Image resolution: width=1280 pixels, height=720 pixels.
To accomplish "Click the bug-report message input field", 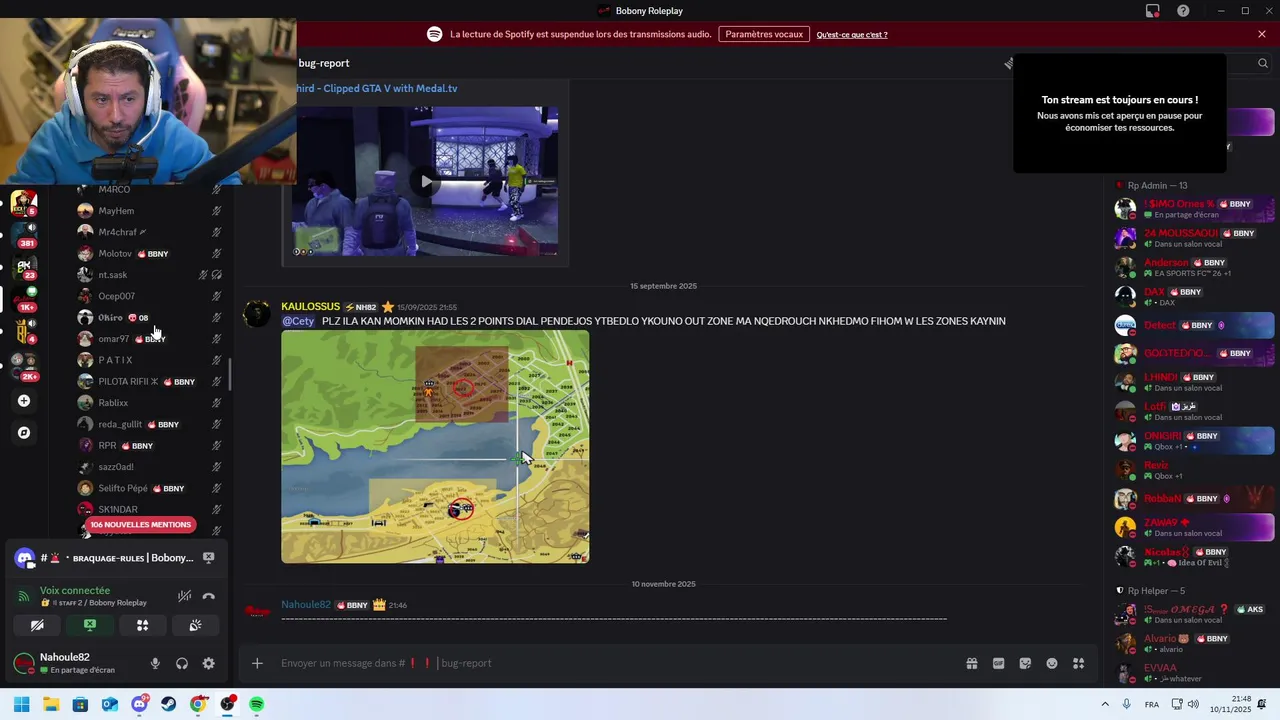I will click(610, 663).
